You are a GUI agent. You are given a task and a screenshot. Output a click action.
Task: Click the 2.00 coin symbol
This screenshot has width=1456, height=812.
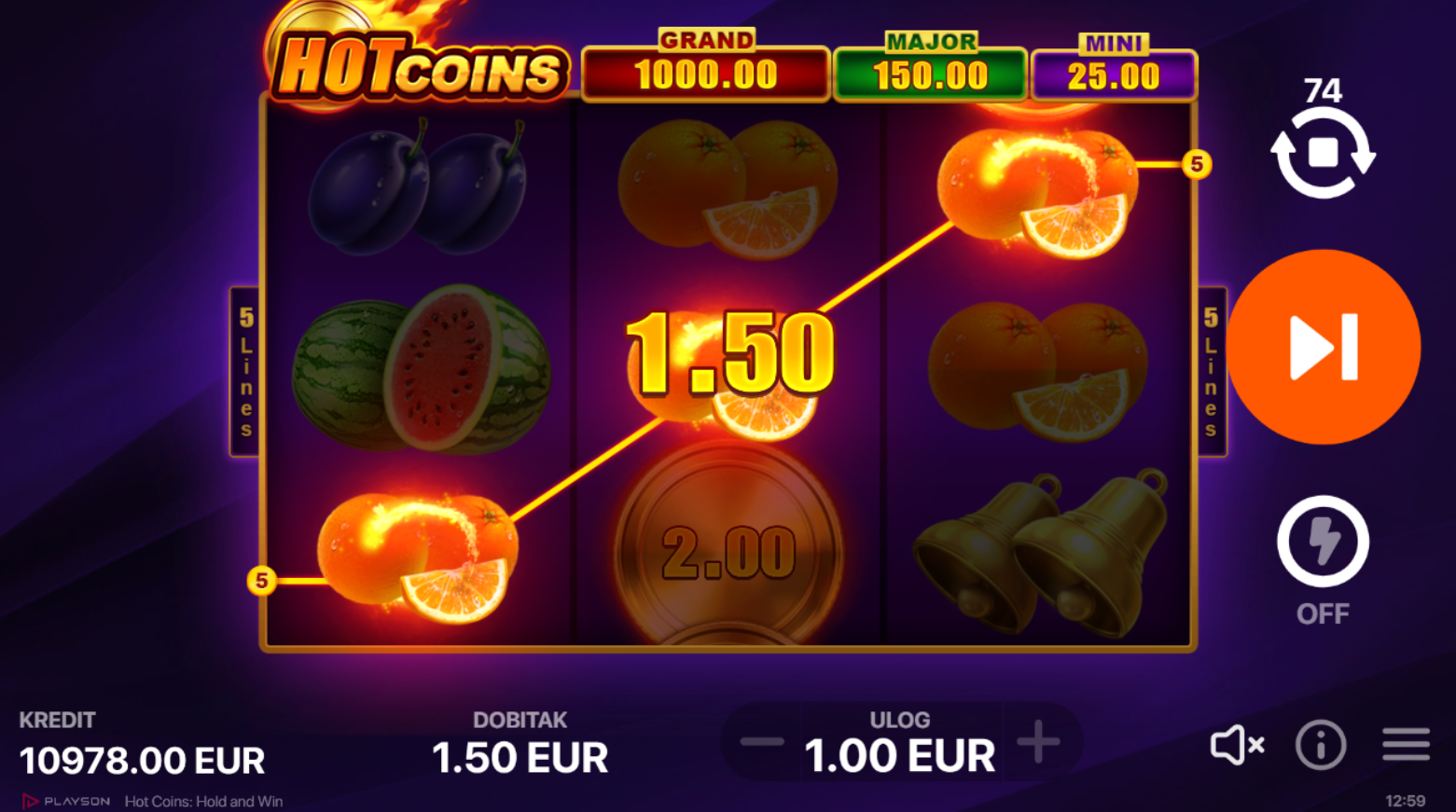pos(728,552)
